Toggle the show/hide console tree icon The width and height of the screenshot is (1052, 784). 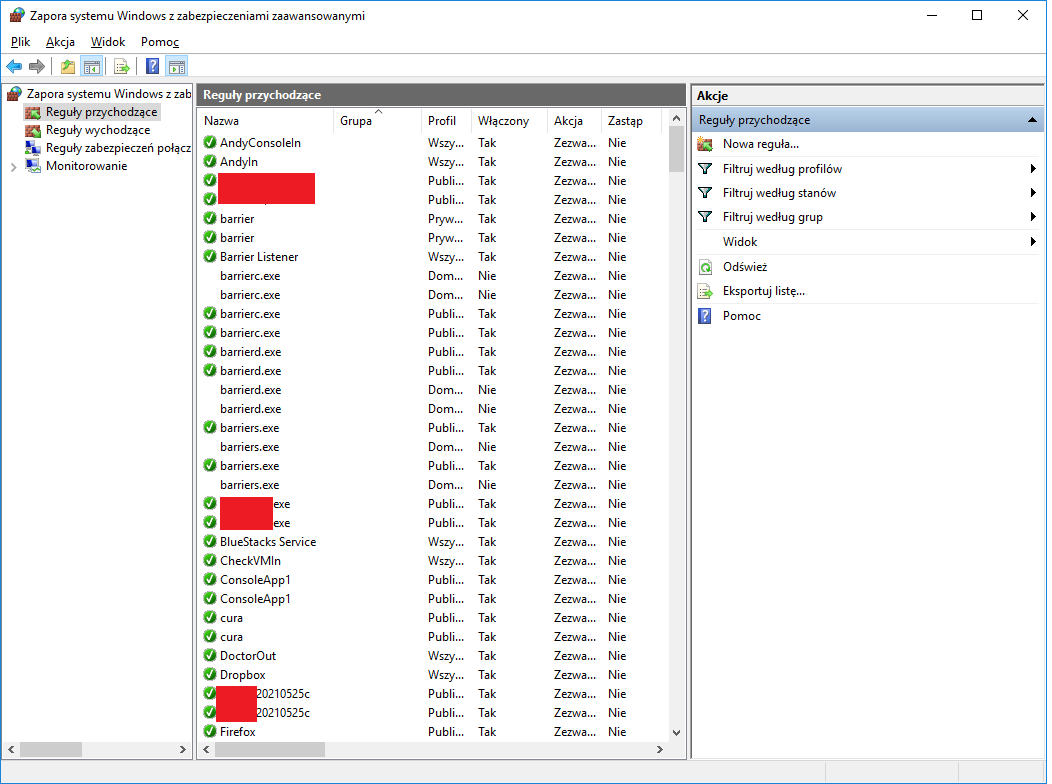[x=92, y=66]
